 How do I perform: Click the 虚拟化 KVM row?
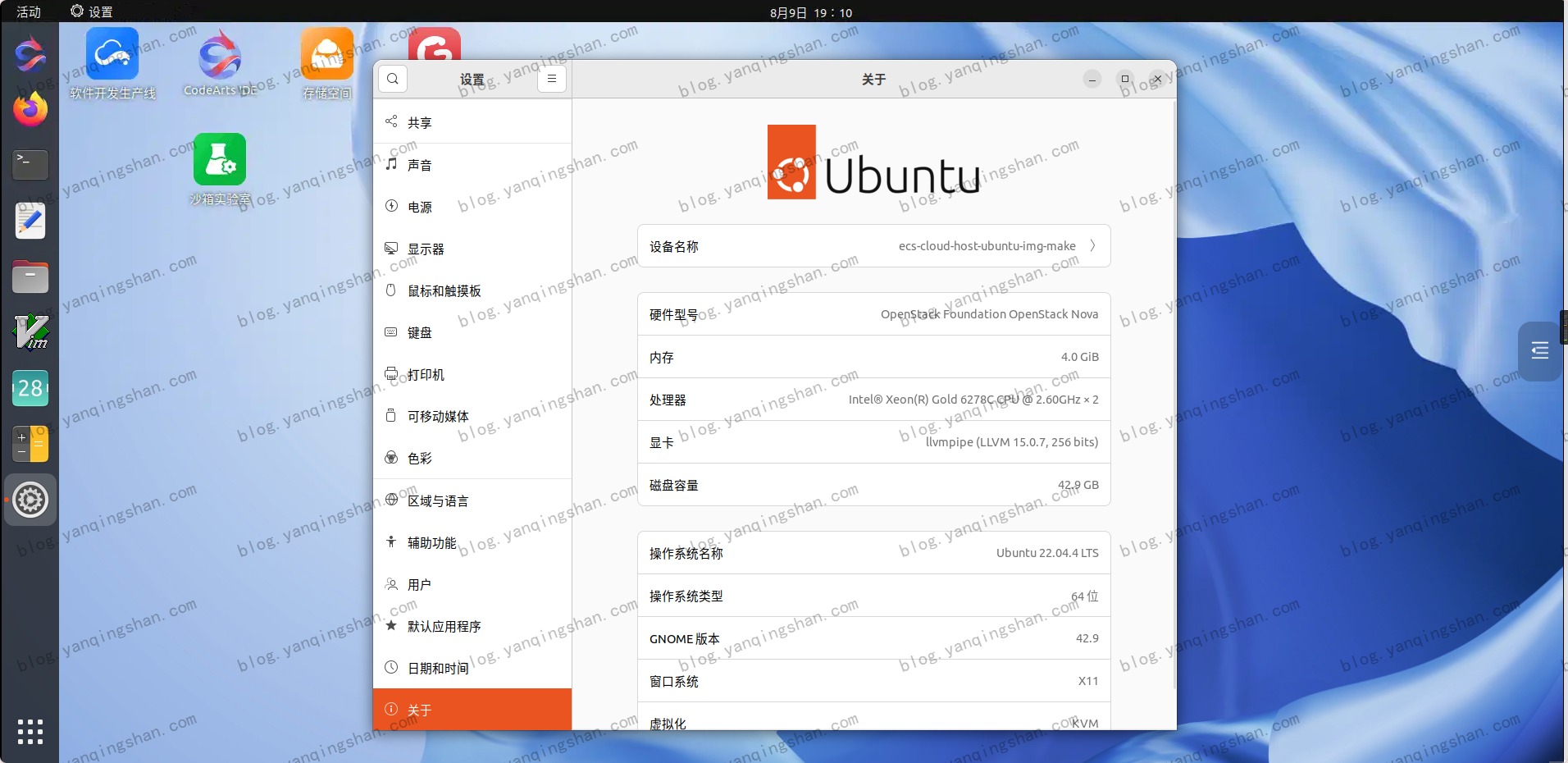pos(874,716)
